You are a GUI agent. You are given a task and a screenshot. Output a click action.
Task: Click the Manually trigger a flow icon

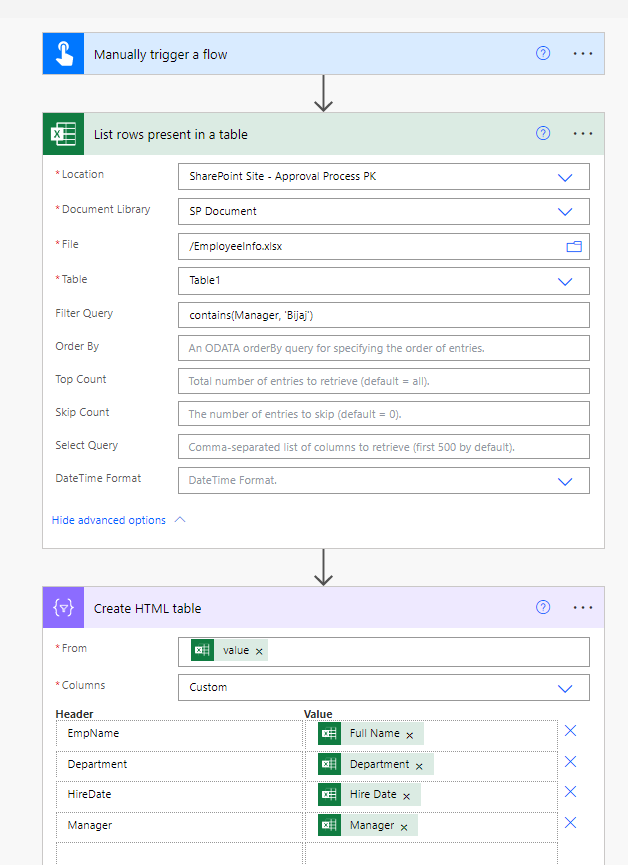[63, 54]
